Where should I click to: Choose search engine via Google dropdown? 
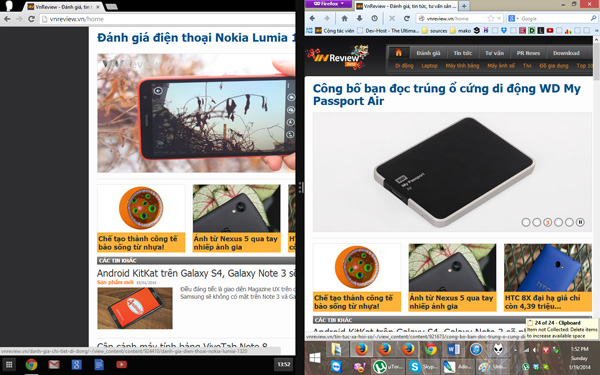pyautogui.click(x=513, y=18)
